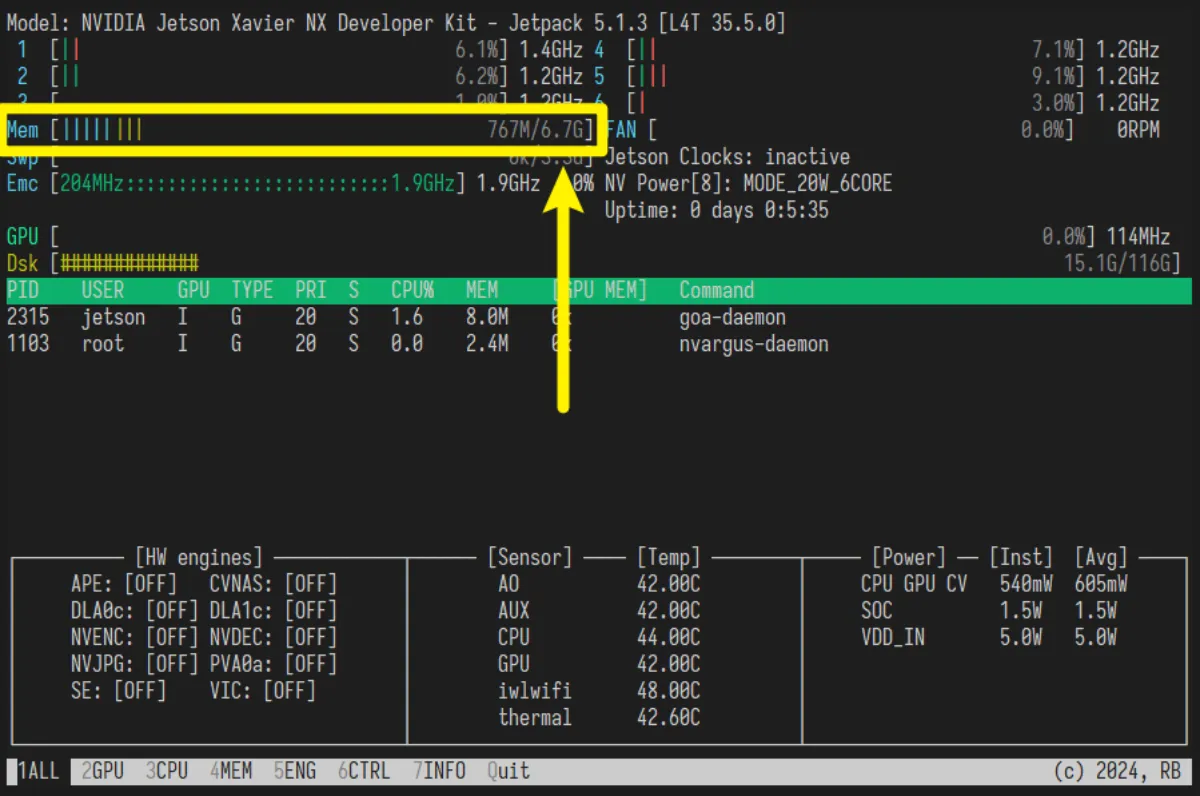
Task: Select the 1ALL overview tab
Action: click(x=36, y=771)
